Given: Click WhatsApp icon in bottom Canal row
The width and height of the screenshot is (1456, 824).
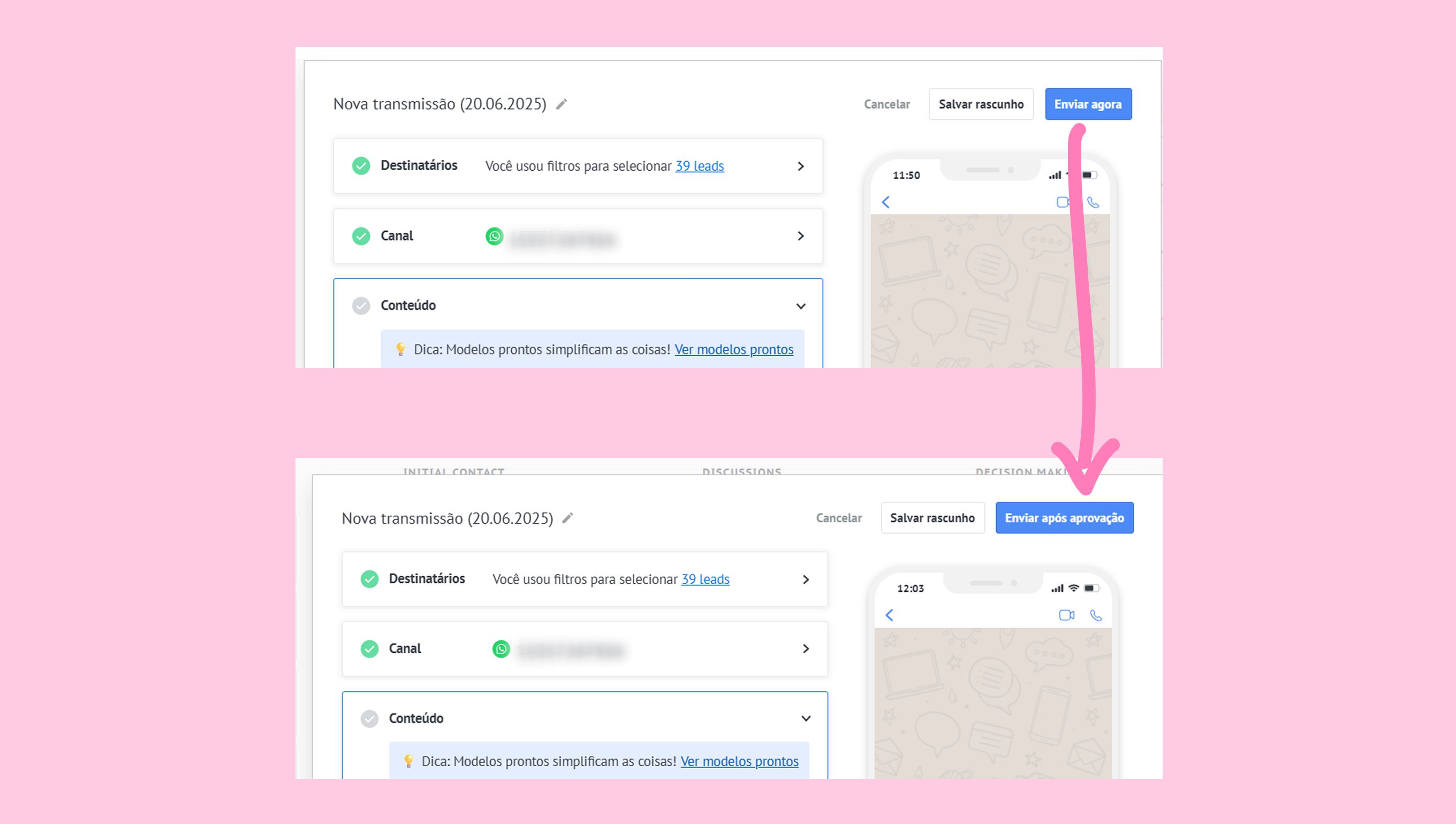Looking at the screenshot, I should [x=501, y=648].
